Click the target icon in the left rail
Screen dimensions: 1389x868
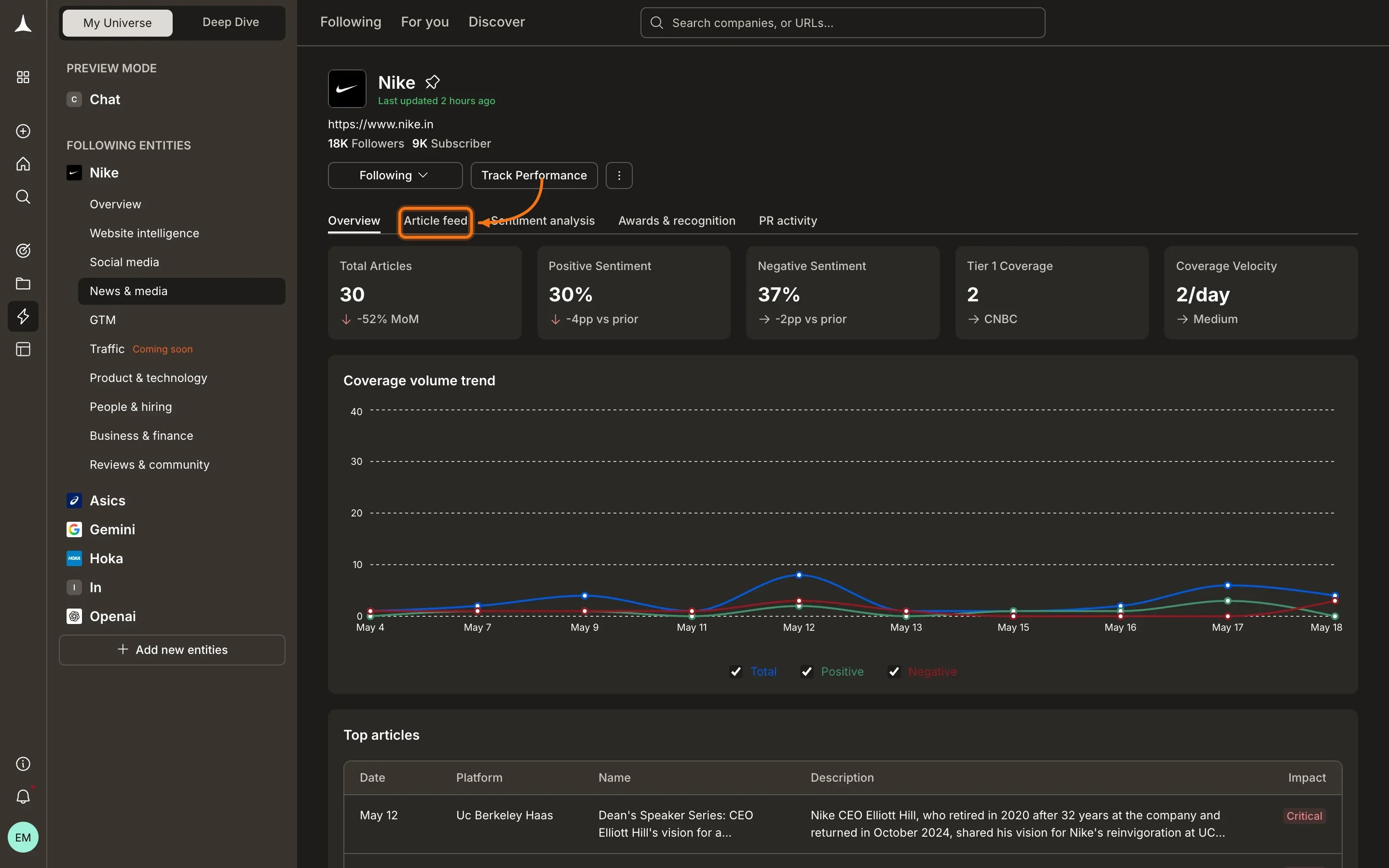point(23,251)
